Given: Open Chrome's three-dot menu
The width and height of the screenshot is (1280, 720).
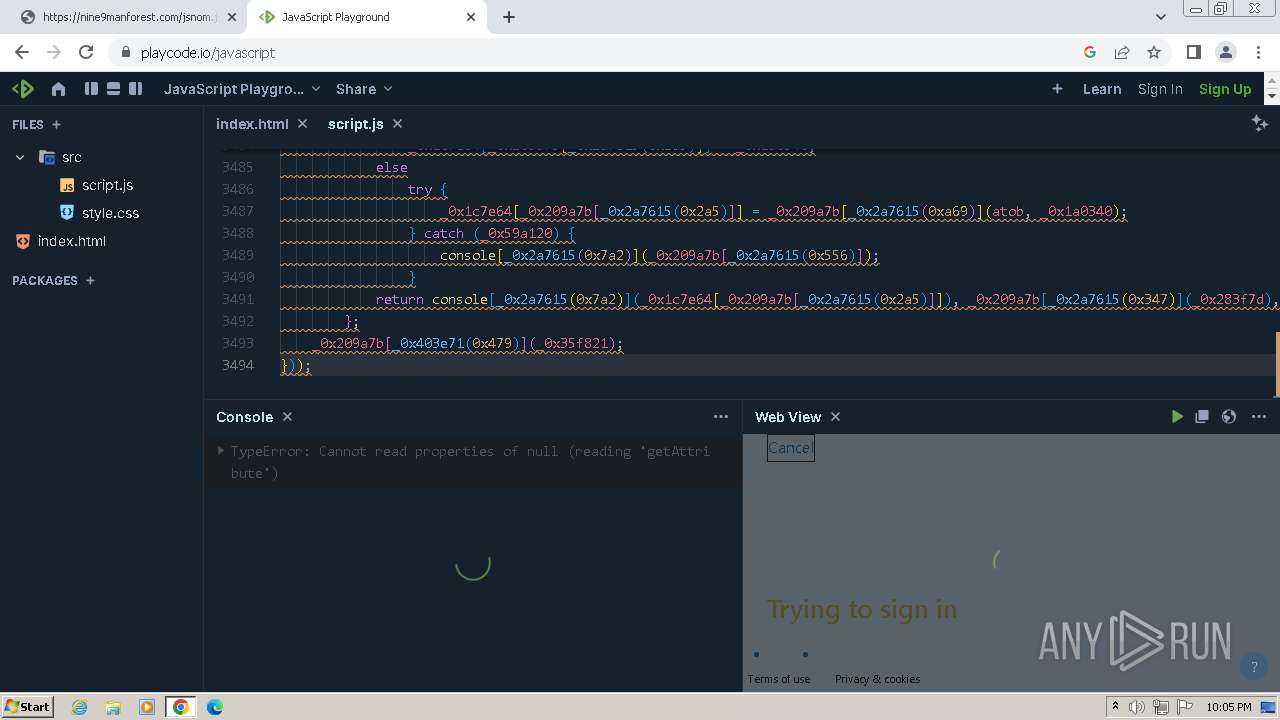Looking at the screenshot, I should tap(1257, 52).
